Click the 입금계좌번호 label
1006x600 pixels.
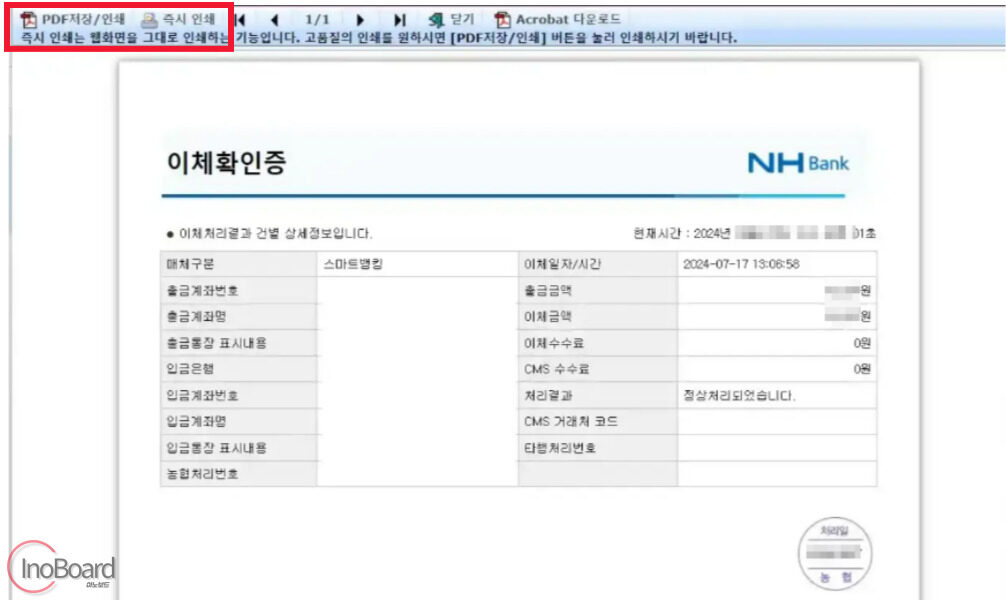click(202, 395)
